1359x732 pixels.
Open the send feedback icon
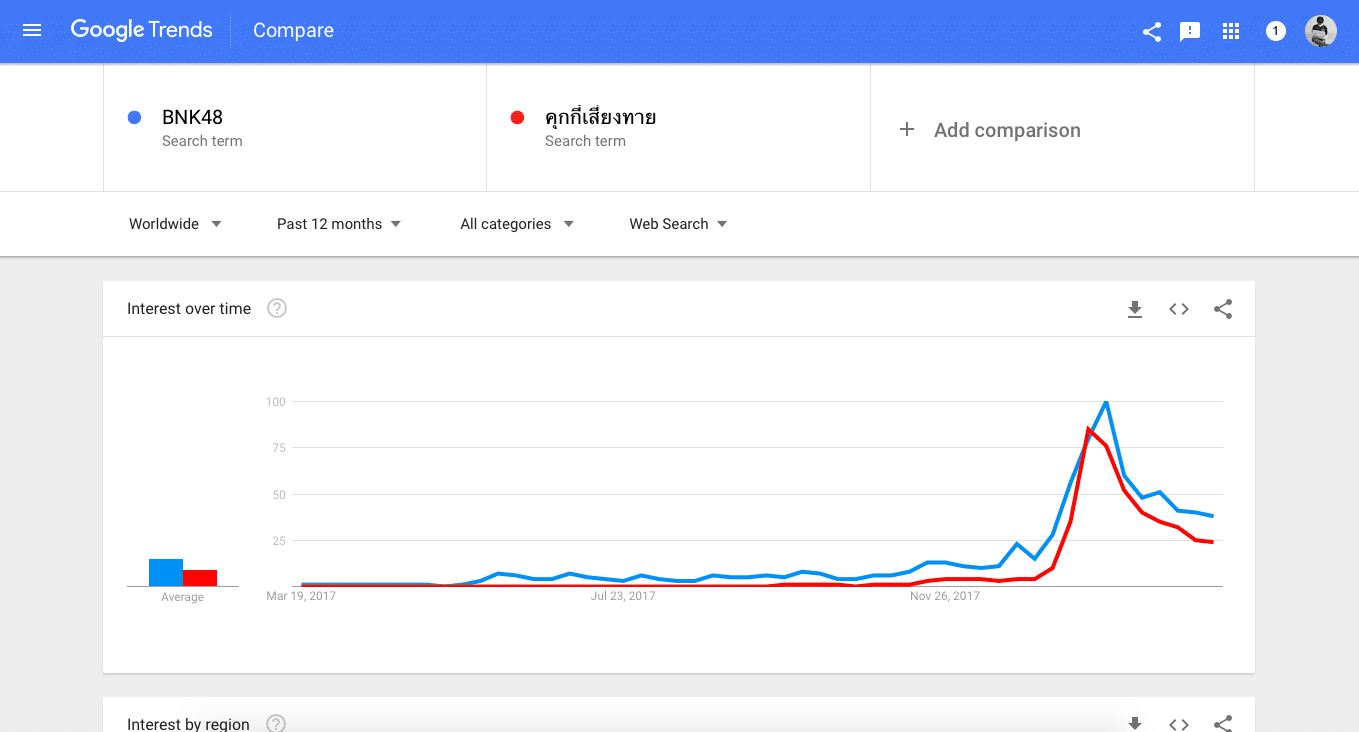tap(1190, 32)
